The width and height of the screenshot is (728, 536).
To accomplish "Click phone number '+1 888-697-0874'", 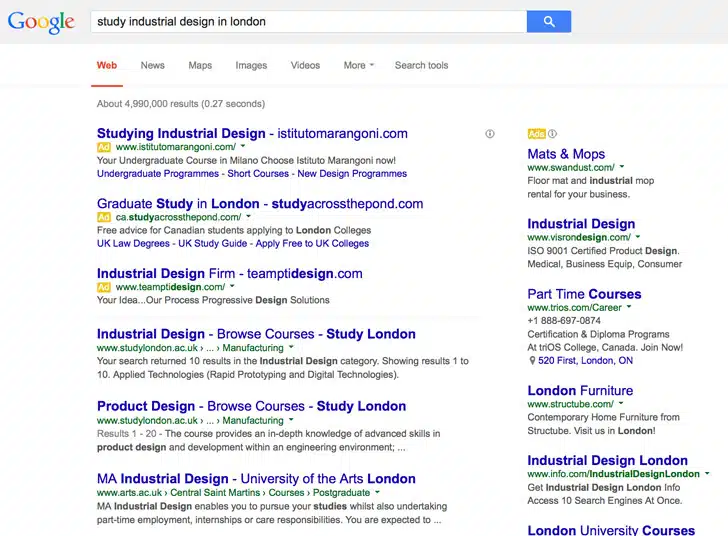I will coord(564,320).
